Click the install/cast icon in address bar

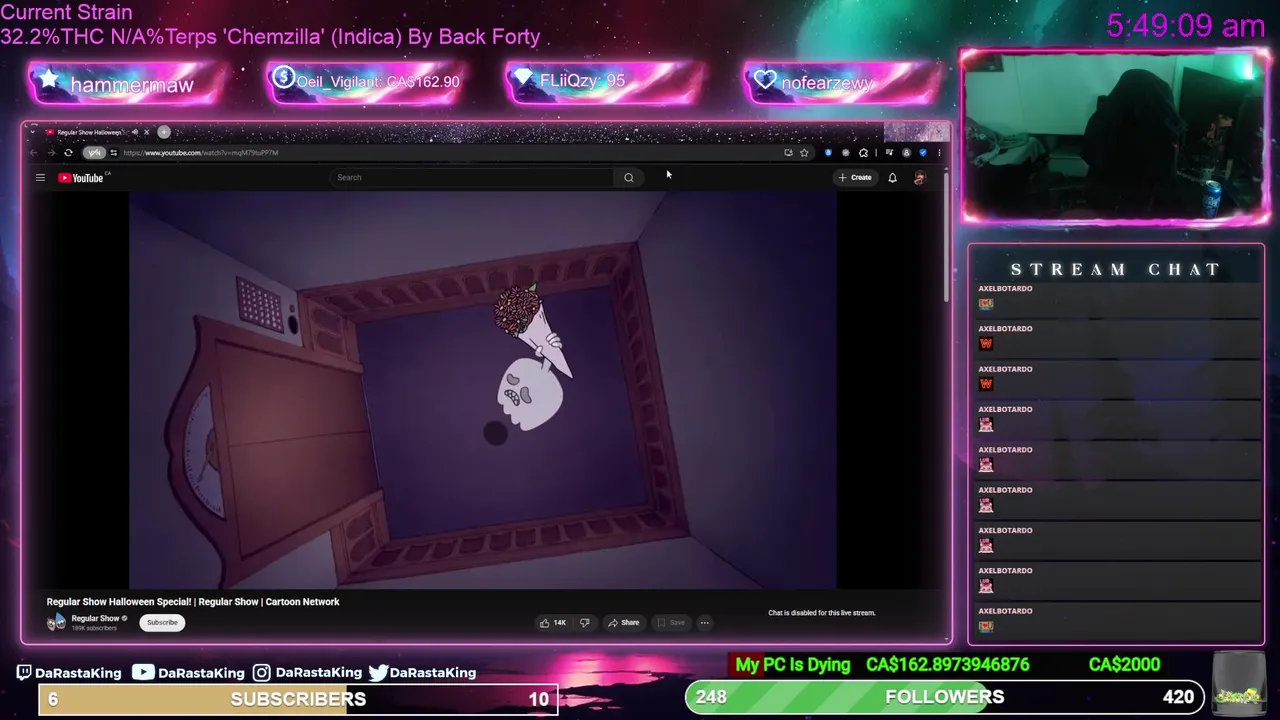point(788,153)
